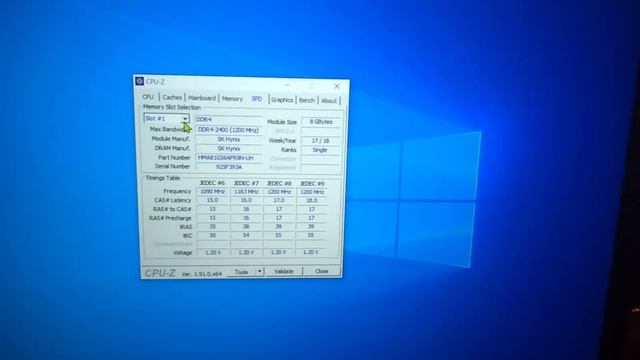Click the DDR4 memory type field
The image size is (640, 360).
coord(229,119)
